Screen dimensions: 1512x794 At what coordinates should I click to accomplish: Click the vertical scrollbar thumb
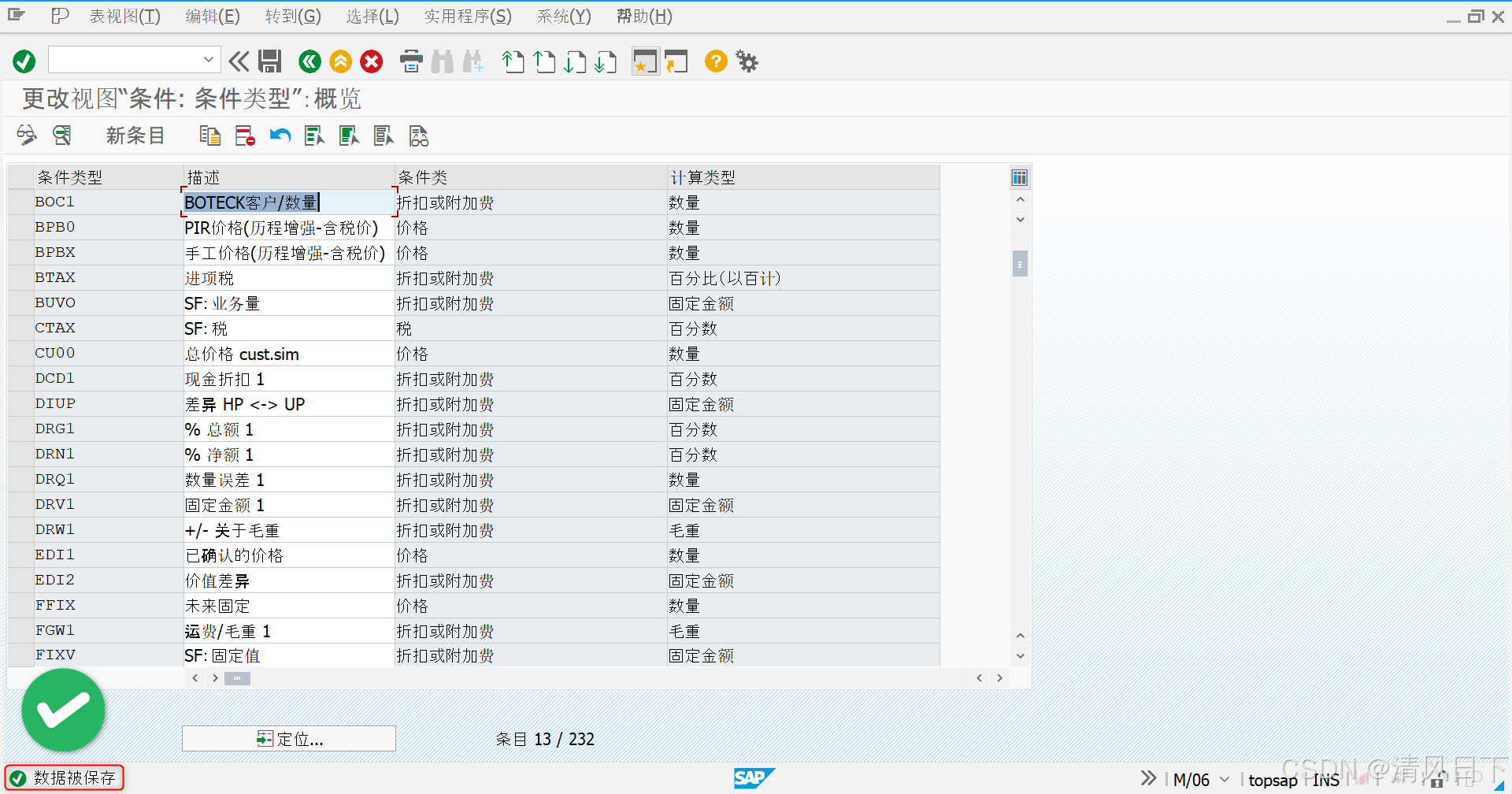pyautogui.click(x=1020, y=264)
